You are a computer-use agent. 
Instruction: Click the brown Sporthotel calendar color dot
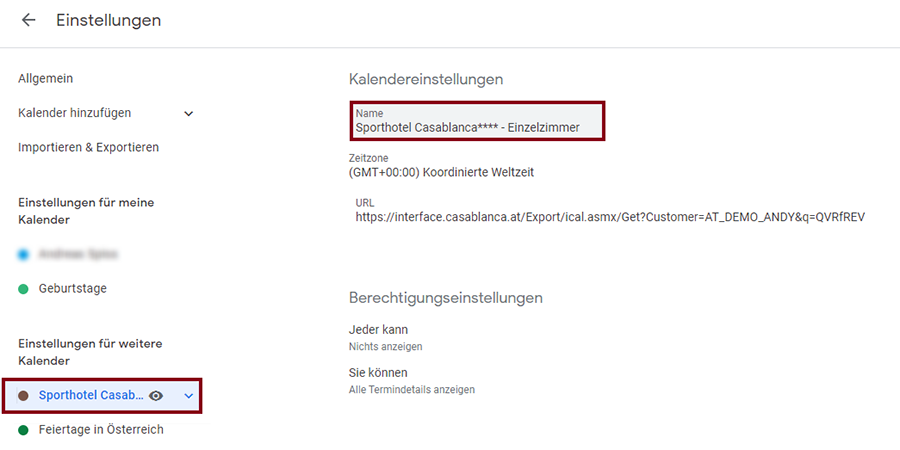23,396
